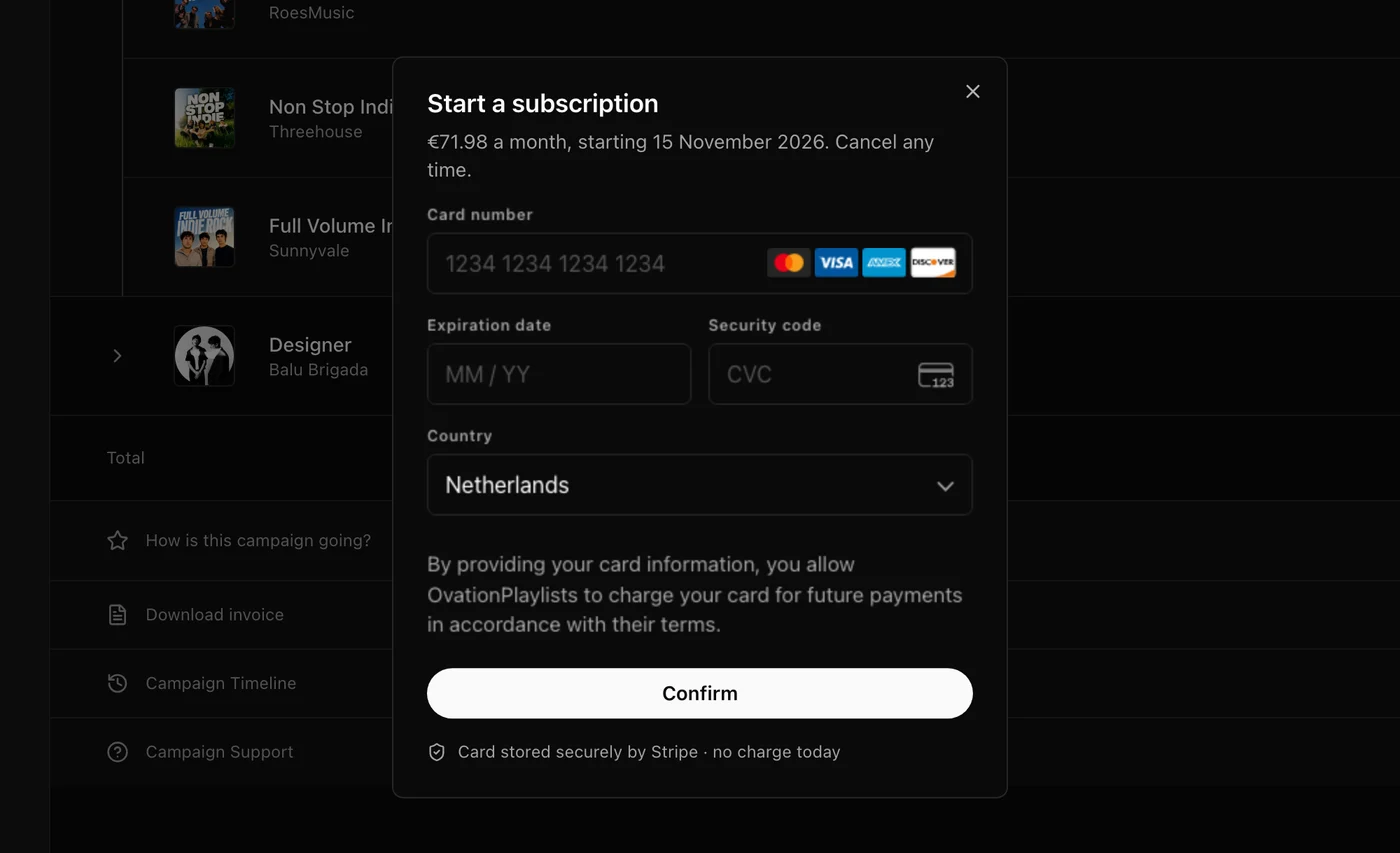The image size is (1400, 853).
Task: Click the star icon for campaign rating
Action: (117, 540)
